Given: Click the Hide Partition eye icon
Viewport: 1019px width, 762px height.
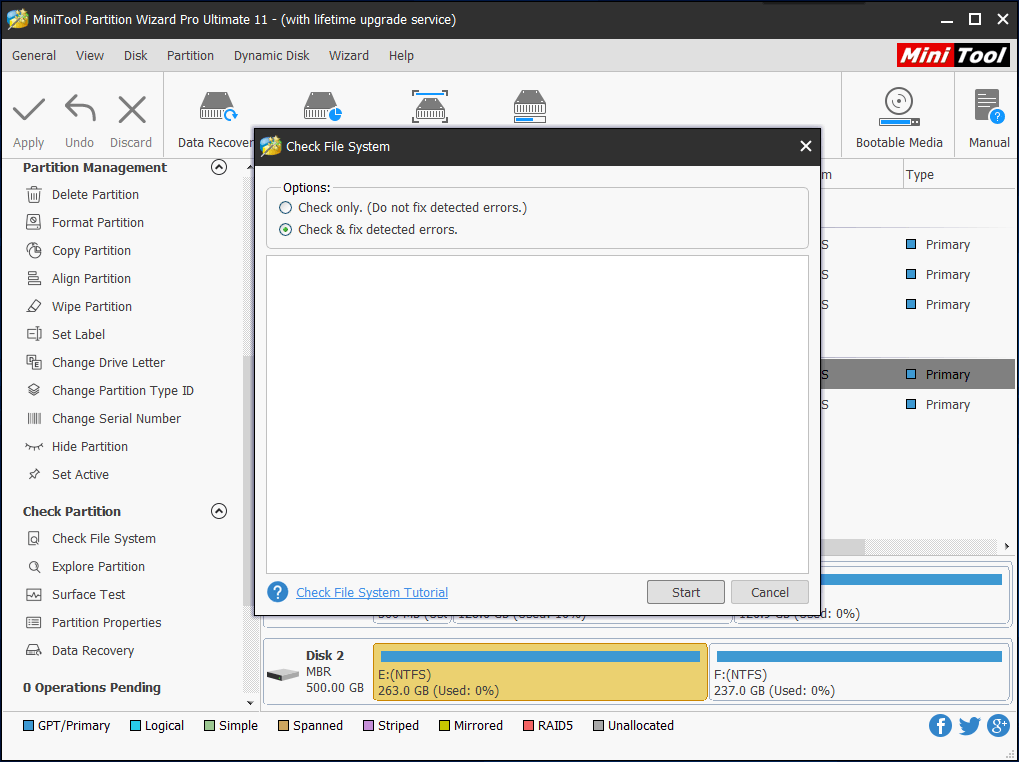Looking at the screenshot, I should 34,446.
